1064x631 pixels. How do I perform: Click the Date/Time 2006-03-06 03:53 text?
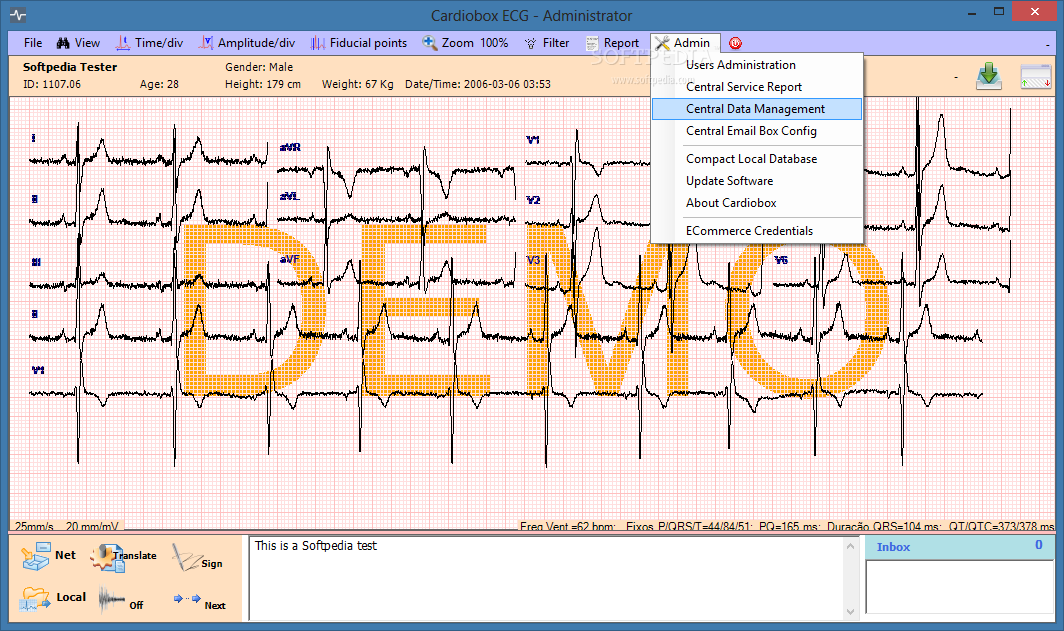(x=478, y=84)
